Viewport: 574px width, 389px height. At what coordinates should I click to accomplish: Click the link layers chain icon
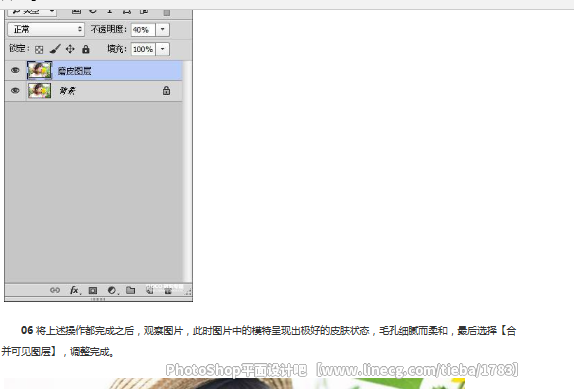[x=55, y=290]
